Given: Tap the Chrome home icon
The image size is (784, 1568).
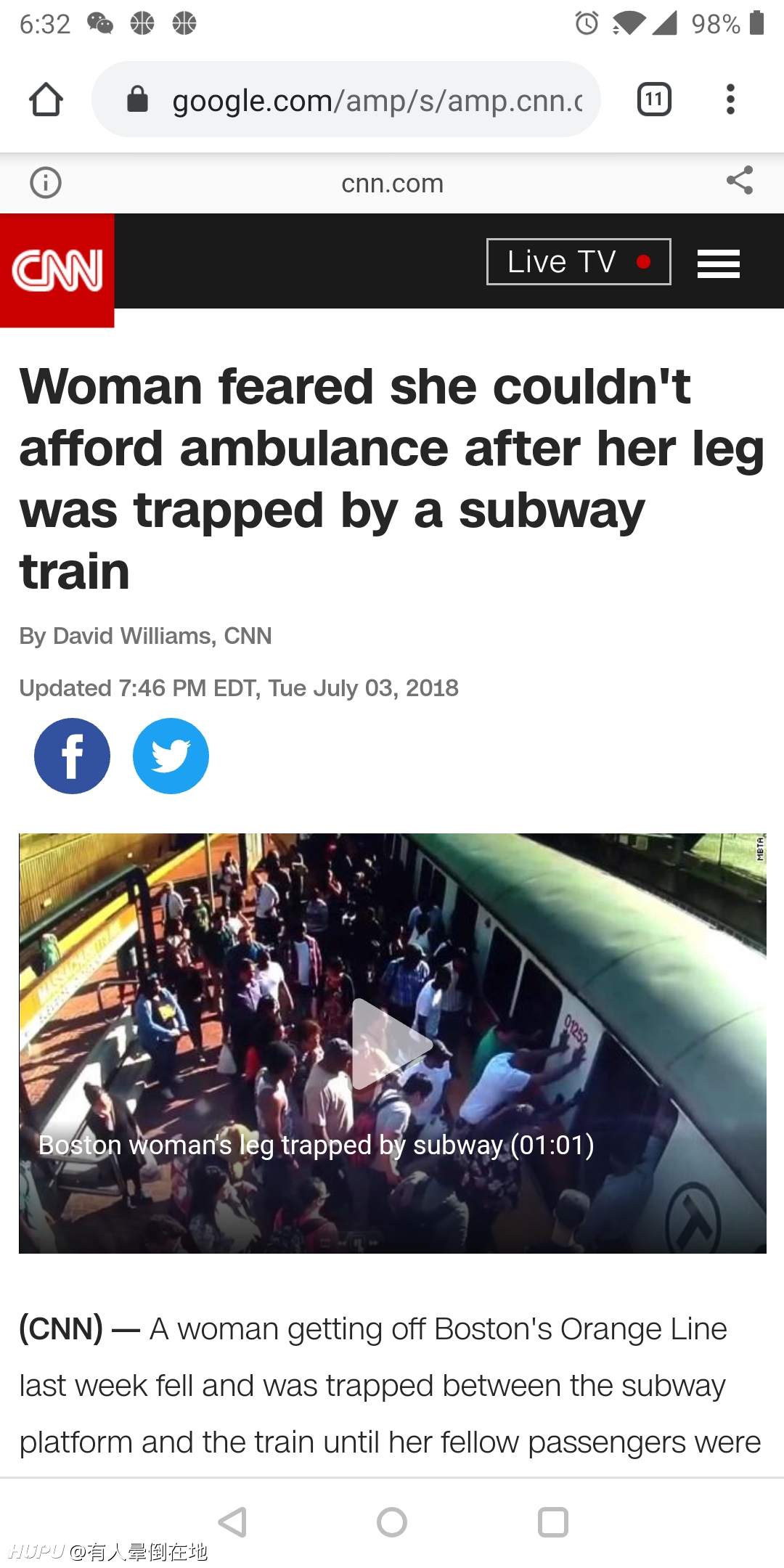Looking at the screenshot, I should point(46,99).
